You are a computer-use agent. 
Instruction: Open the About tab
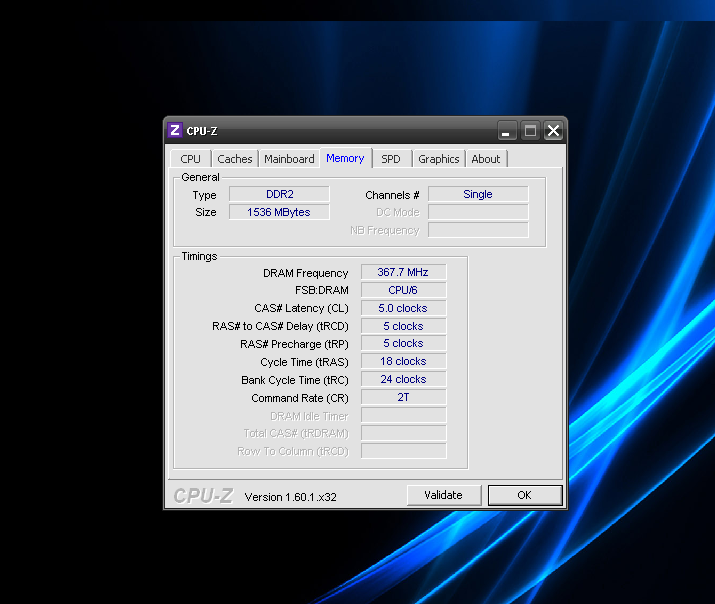[486, 159]
